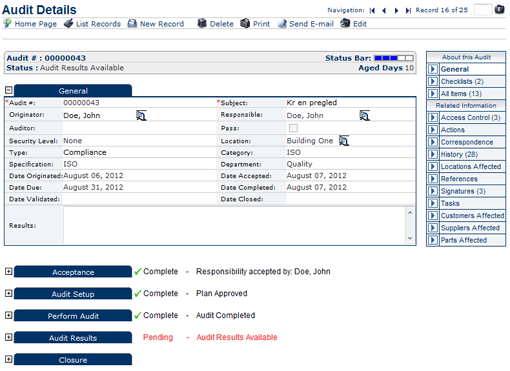Go to previous record arrow

pos(384,11)
